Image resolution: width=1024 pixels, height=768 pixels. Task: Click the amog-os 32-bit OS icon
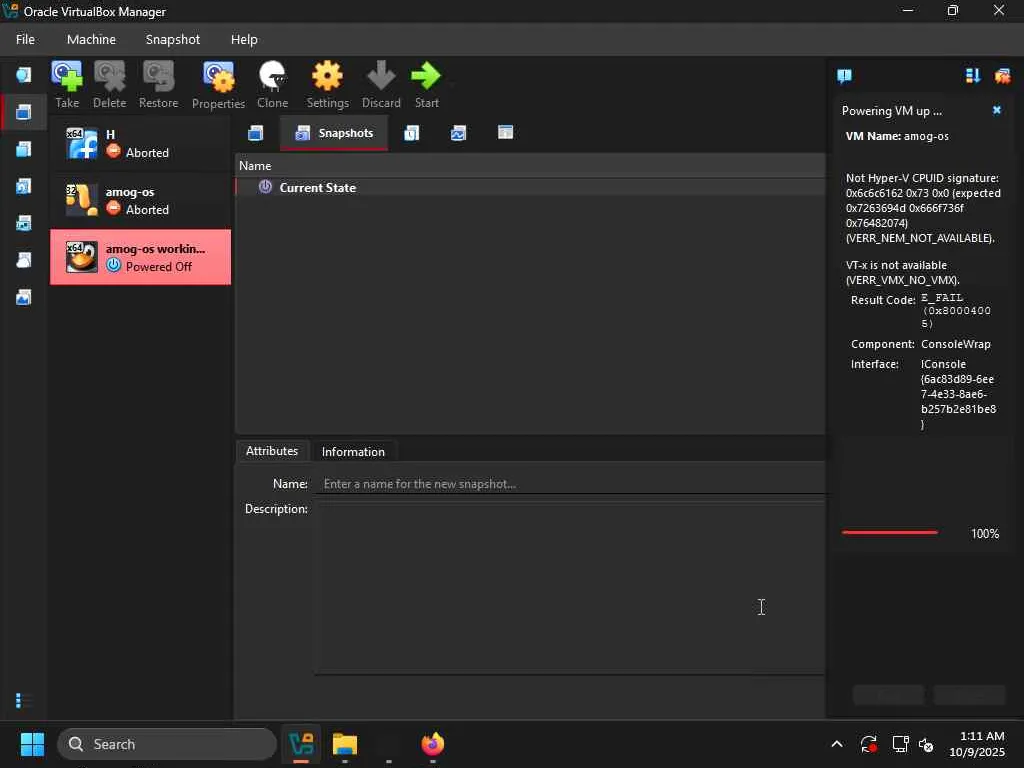(x=82, y=200)
